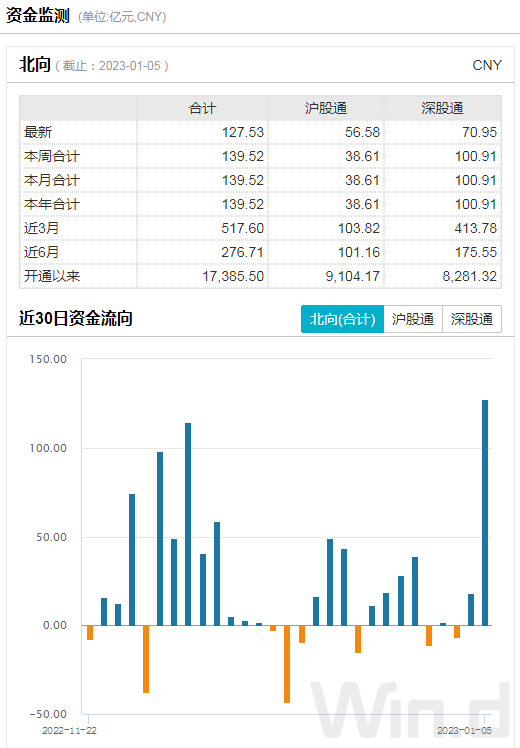Image resolution: width=520 pixels, height=748 pixels.
Task: Switch to the 沪股通 tab
Action: [413, 319]
